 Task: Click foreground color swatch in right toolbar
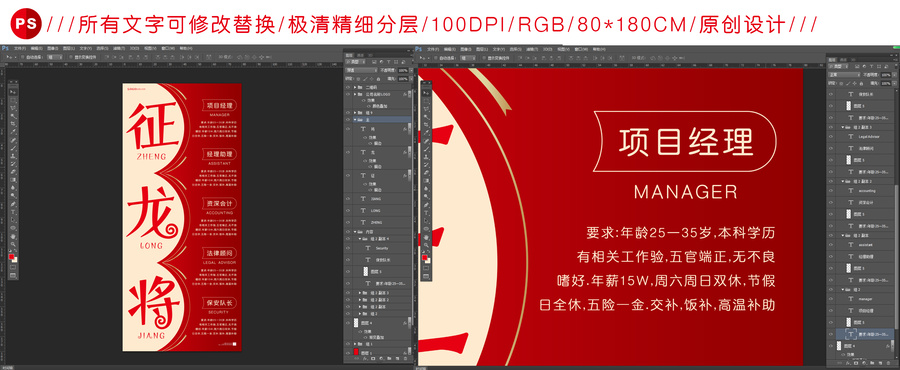[425, 258]
